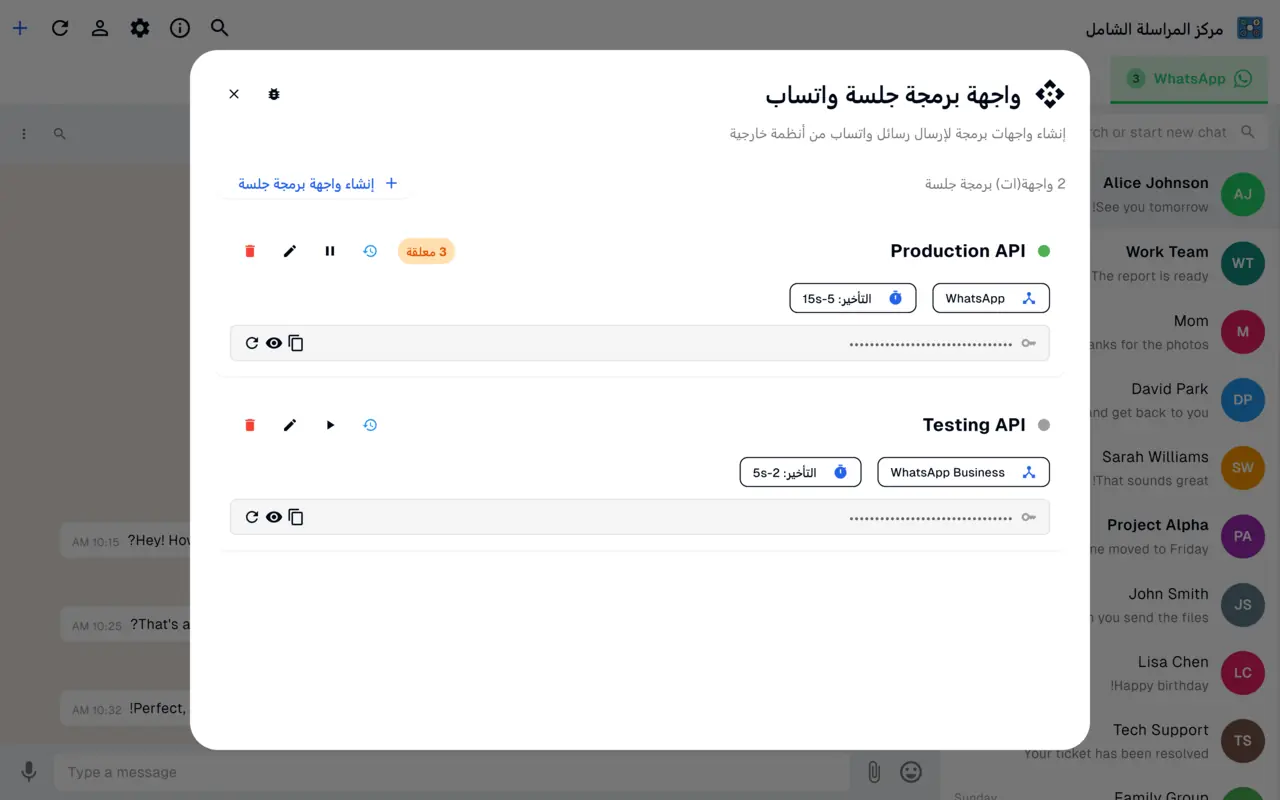Screen dimensions: 1280x800
Task: Click the Production API green status dot
Action: [x=1044, y=251]
